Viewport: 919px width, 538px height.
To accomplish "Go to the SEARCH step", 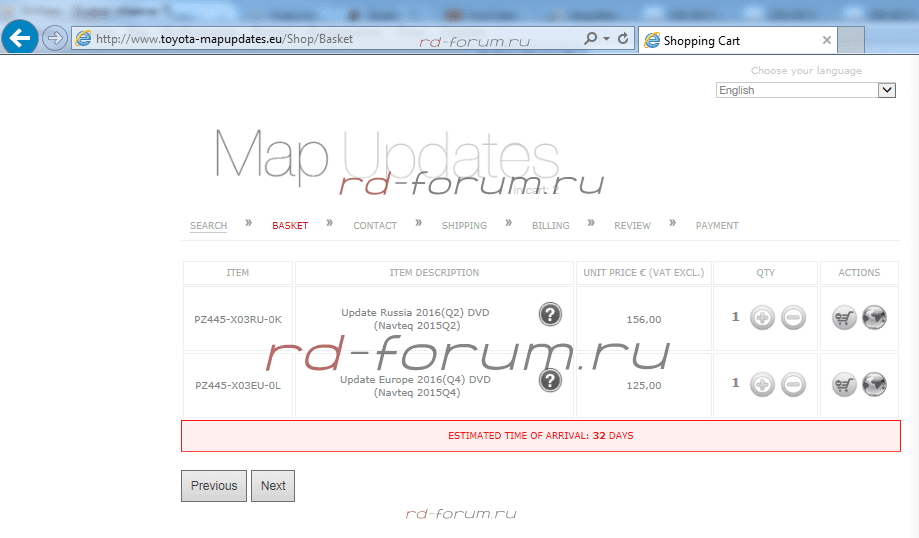I will tap(208, 226).
